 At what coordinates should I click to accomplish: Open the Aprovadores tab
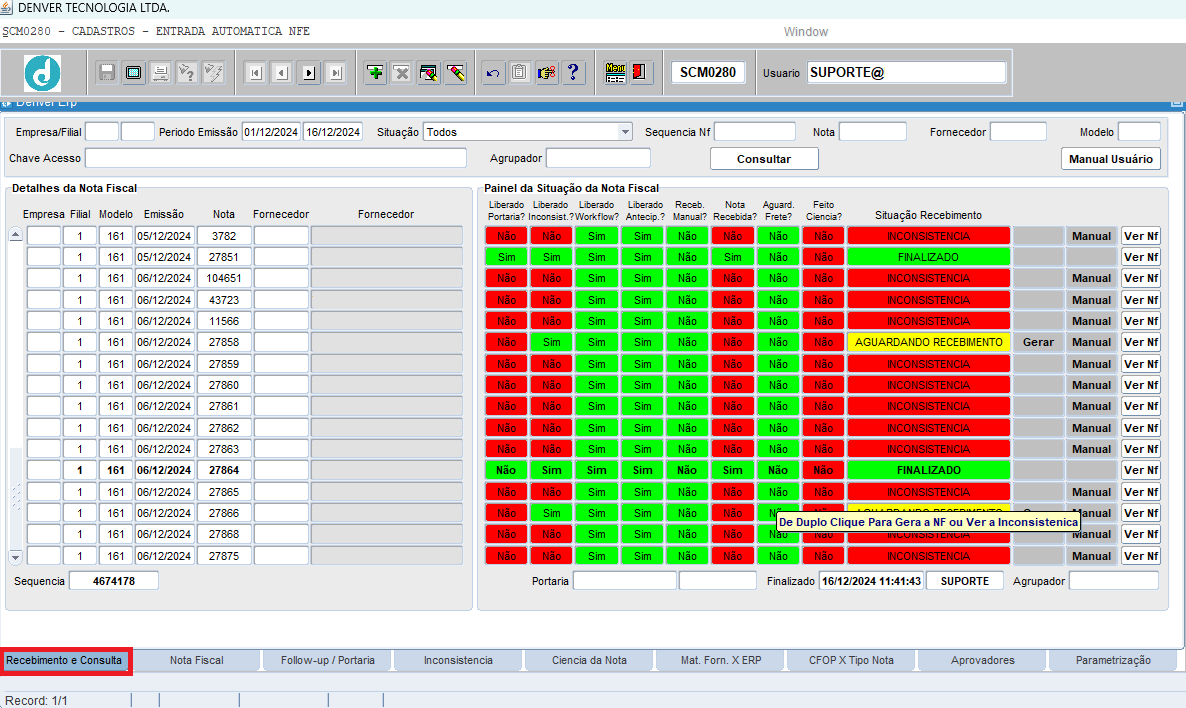tap(983, 660)
